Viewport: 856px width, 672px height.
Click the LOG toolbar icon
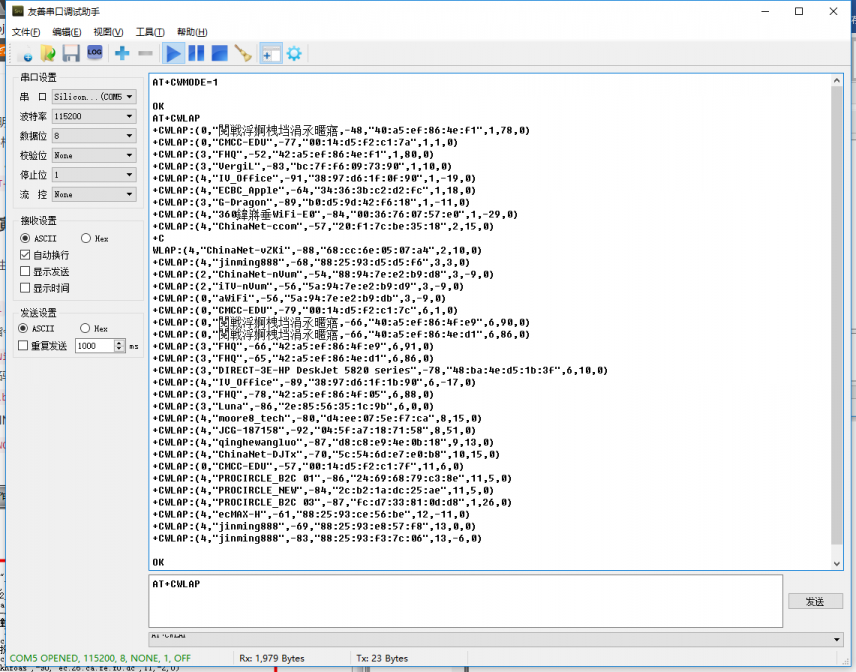(x=94, y=53)
